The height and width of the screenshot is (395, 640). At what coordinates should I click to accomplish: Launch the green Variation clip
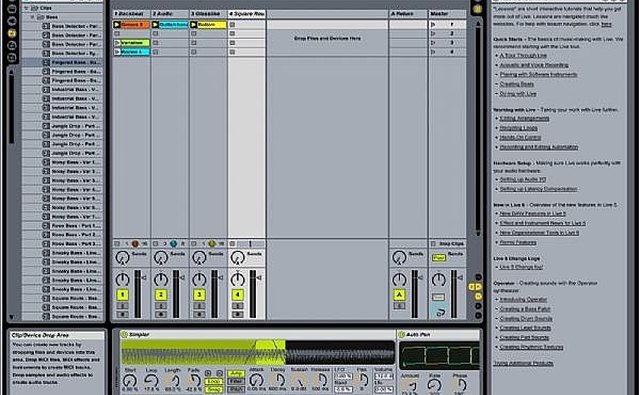click(117, 42)
